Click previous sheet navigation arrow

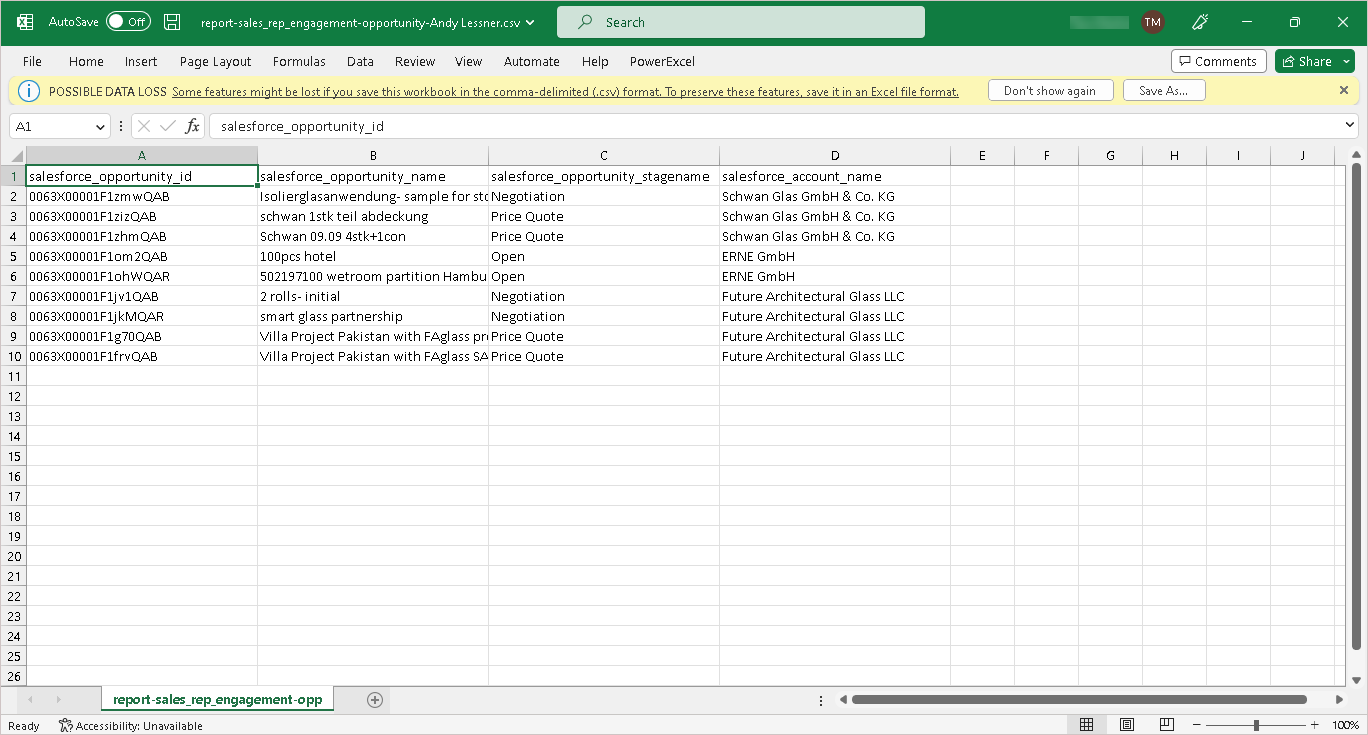pyautogui.click(x=31, y=700)
